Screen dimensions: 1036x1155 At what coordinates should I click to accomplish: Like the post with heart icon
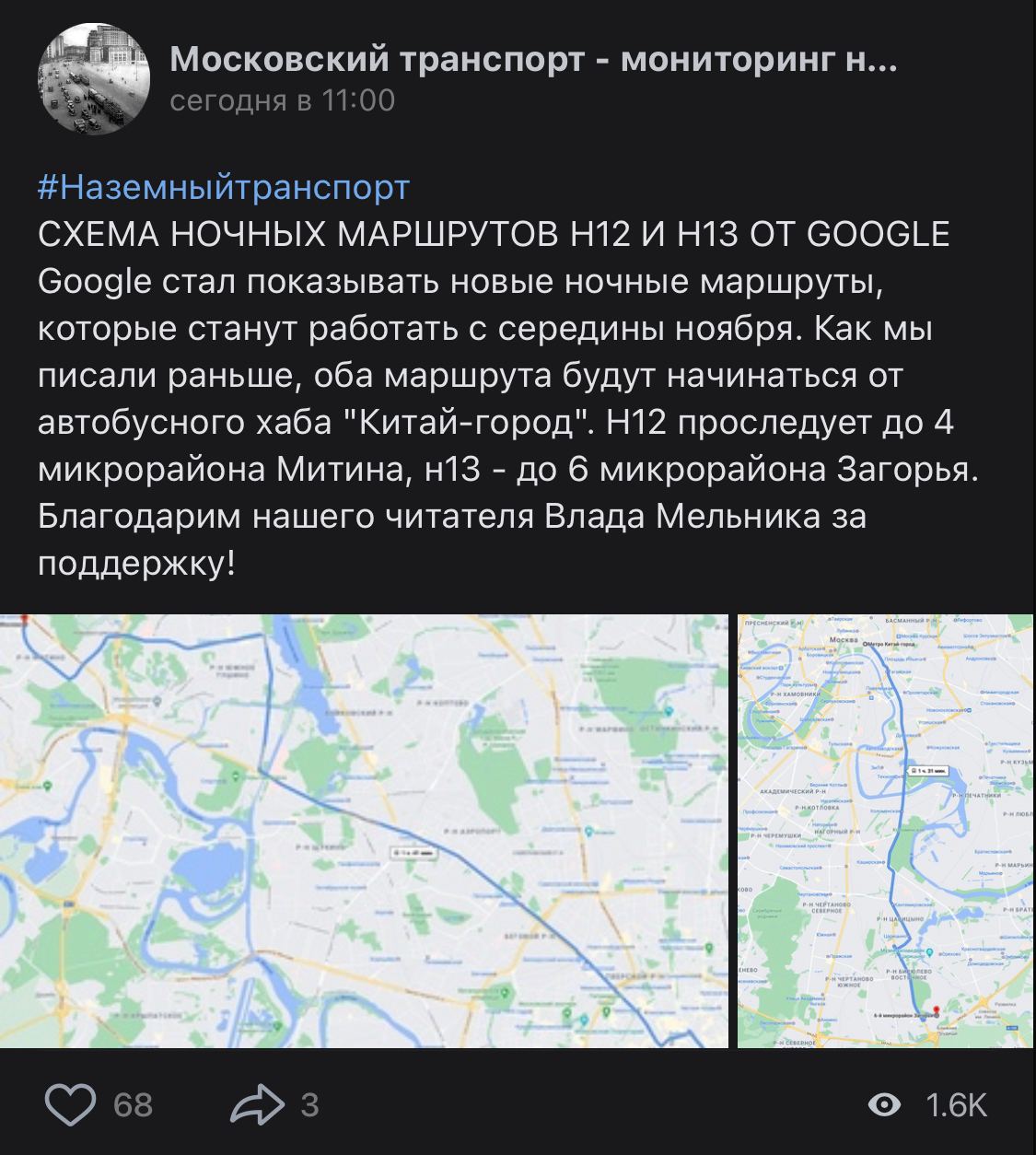pyautogui.click(x=71, y=1104)
